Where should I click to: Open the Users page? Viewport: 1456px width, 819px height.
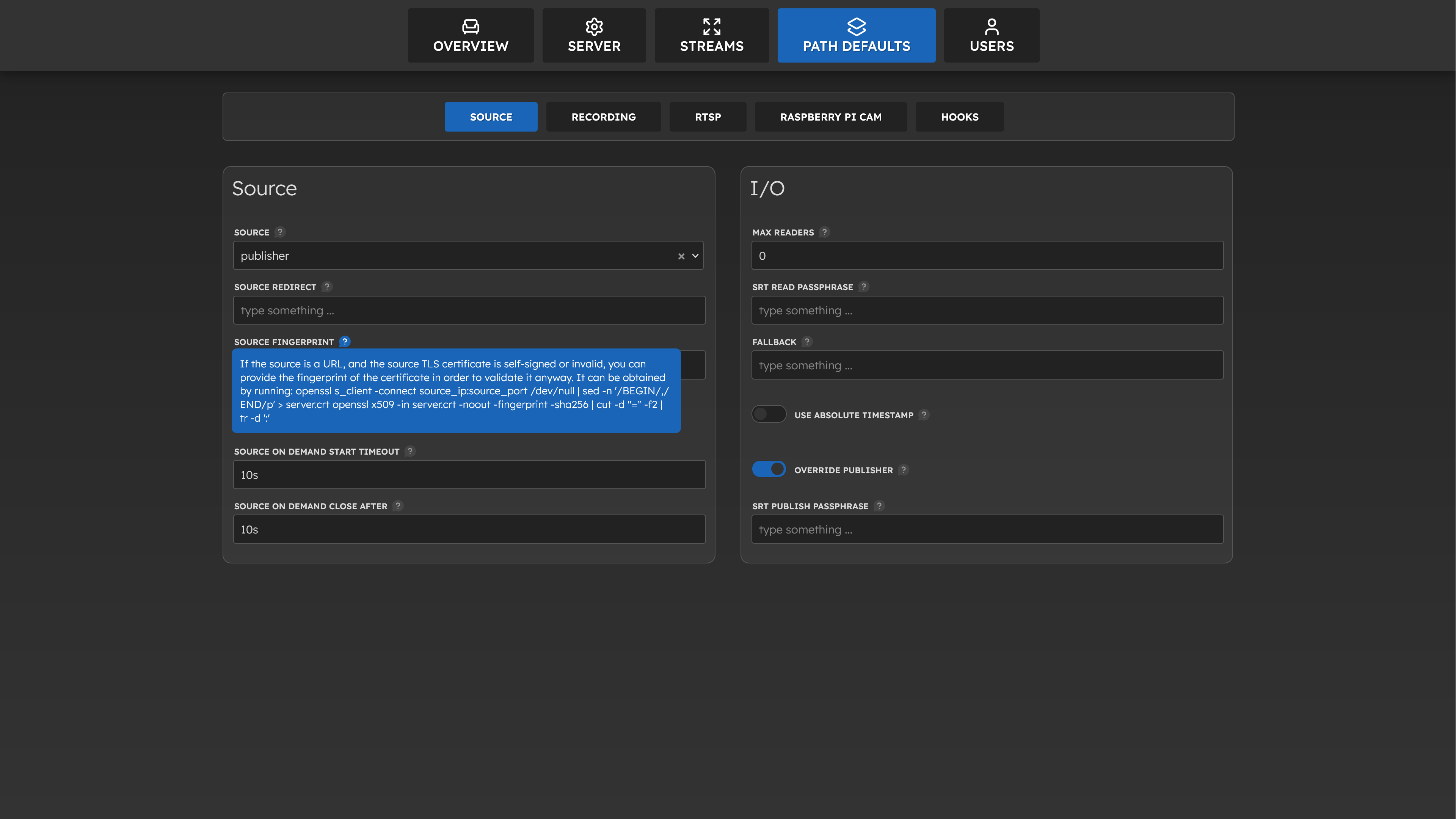click(992, 36)
